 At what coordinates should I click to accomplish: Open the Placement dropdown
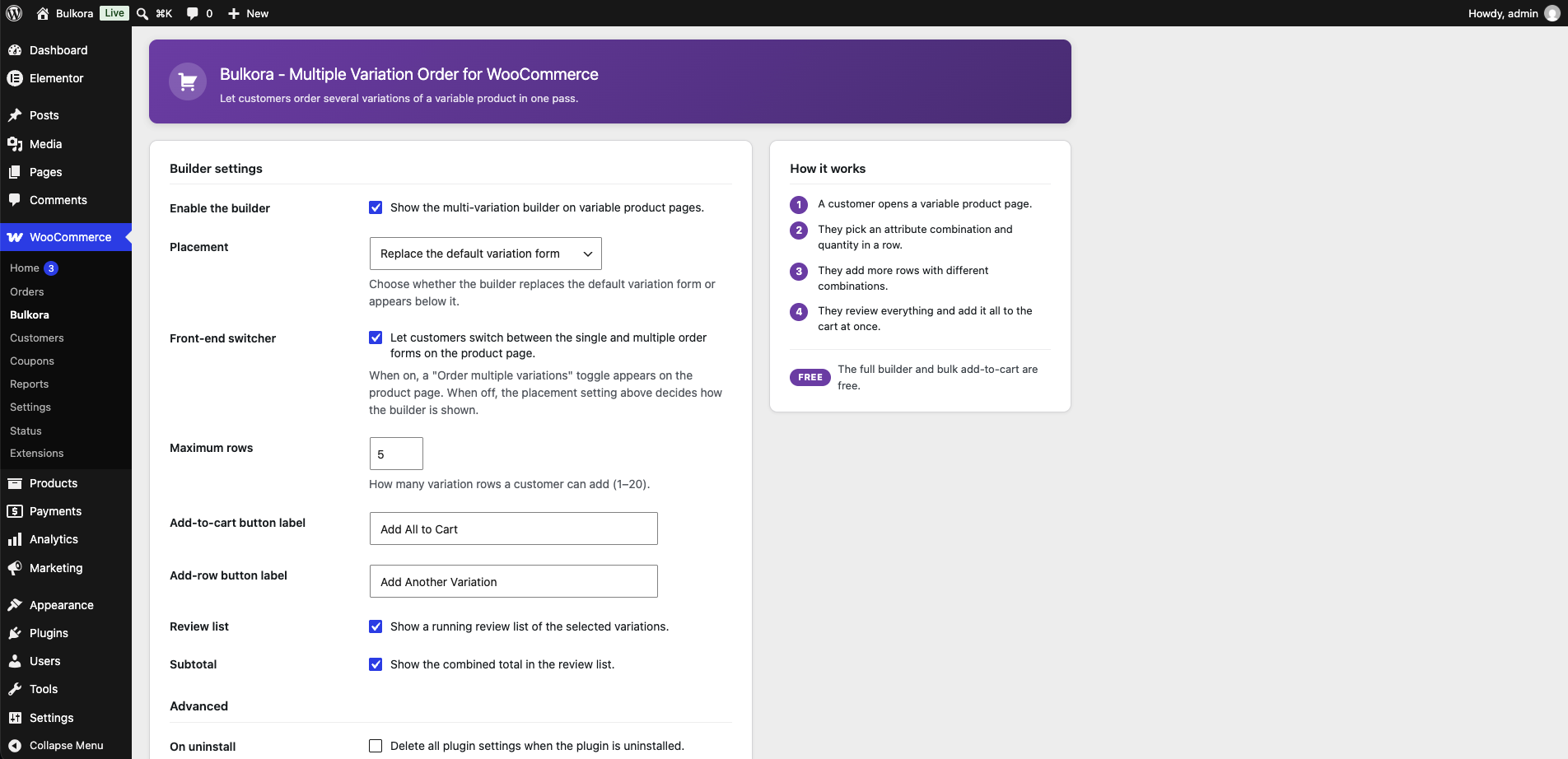click(x=486, y=254)
